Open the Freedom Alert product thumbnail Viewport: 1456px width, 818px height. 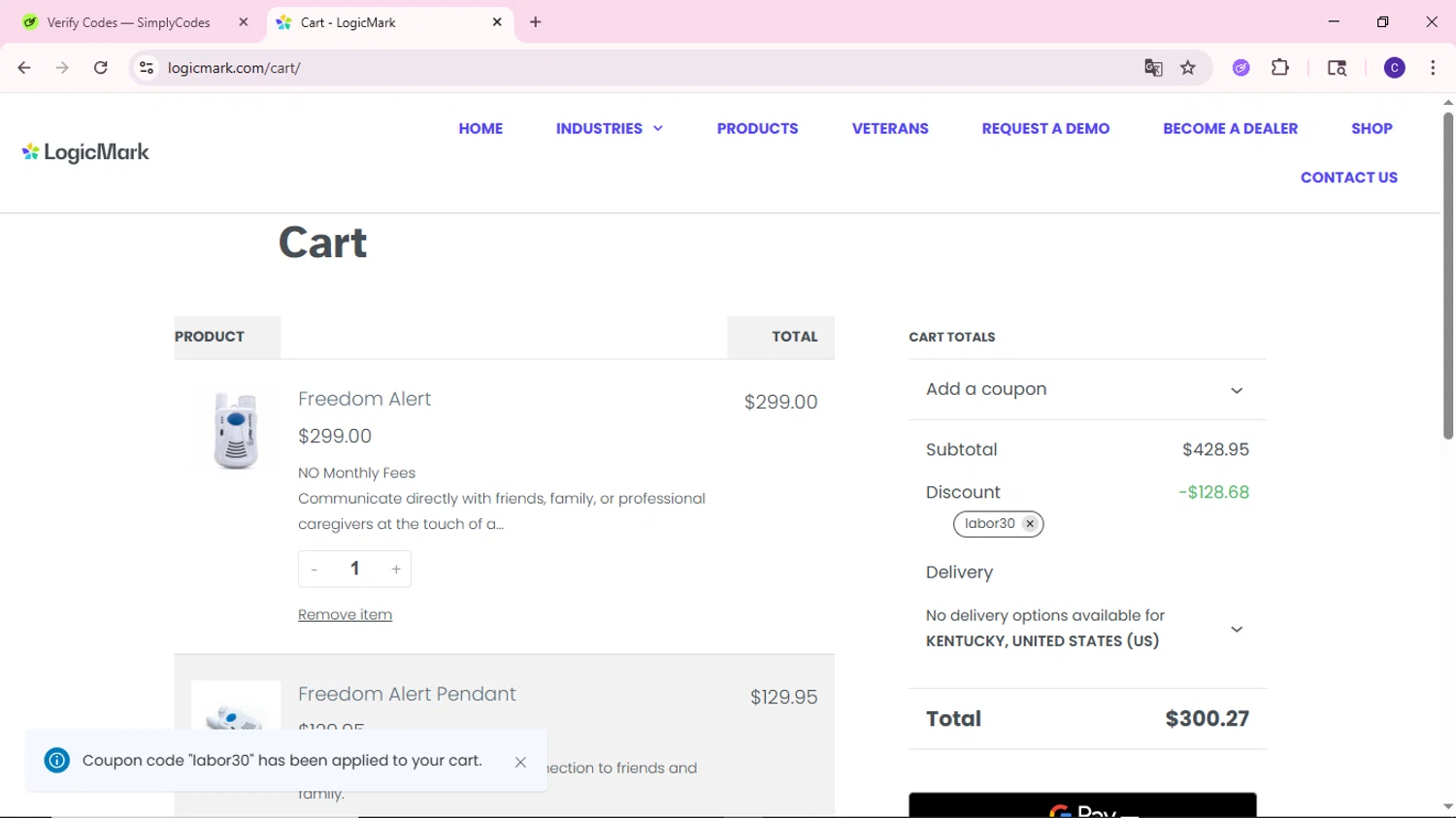236,431
